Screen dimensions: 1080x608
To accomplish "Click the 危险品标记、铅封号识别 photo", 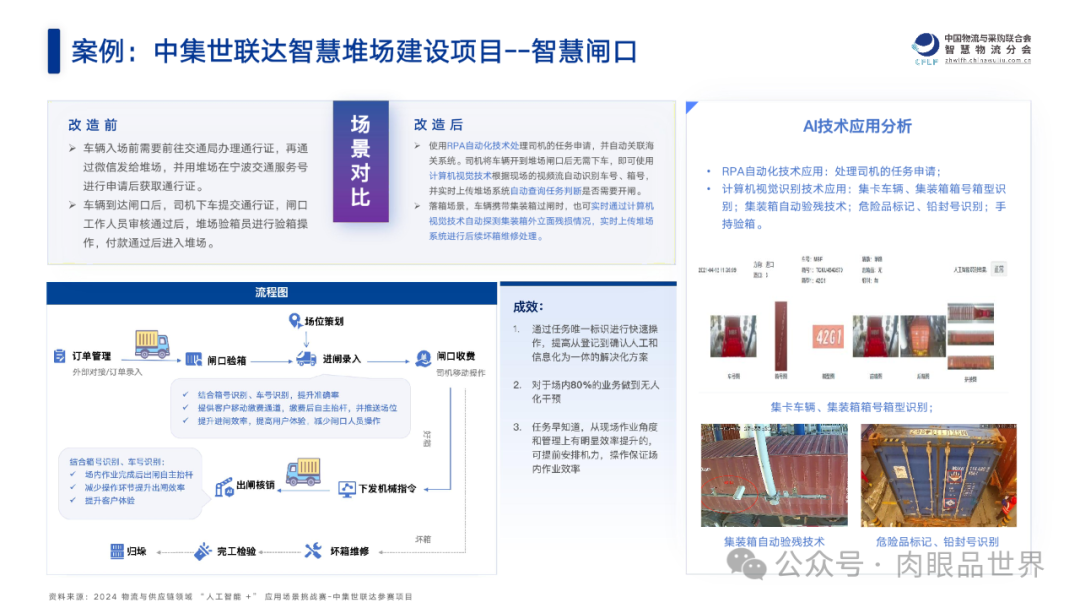I will tap(939, 475).
